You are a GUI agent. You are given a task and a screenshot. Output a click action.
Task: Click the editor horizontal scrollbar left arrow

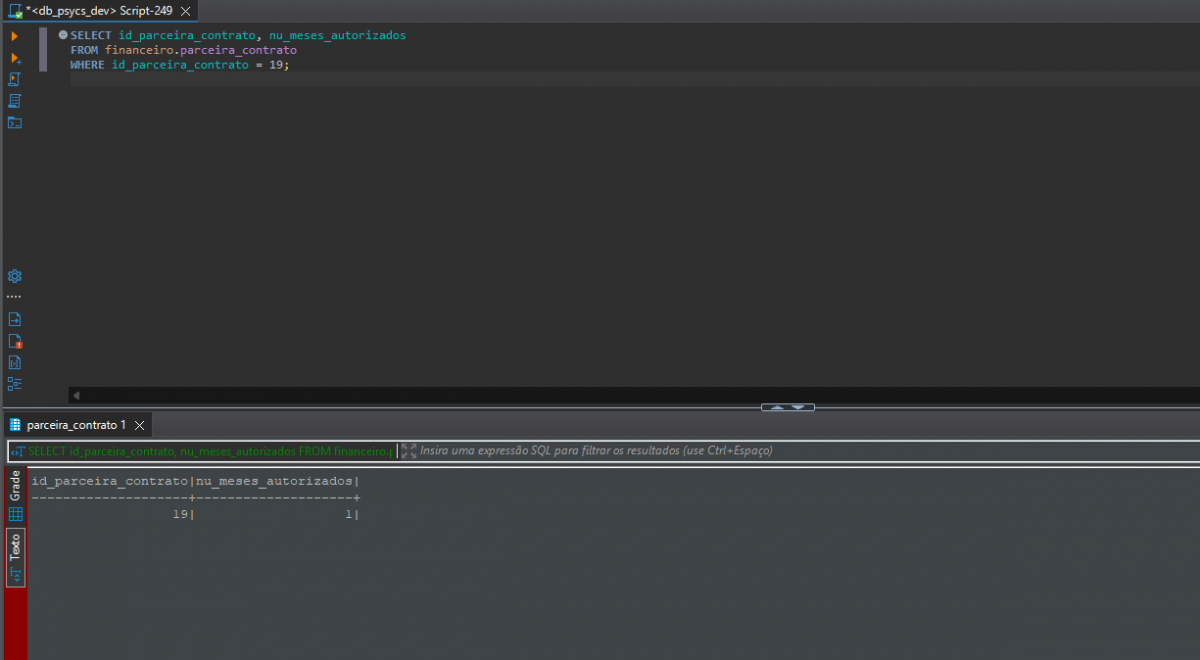tap(76, 396)
